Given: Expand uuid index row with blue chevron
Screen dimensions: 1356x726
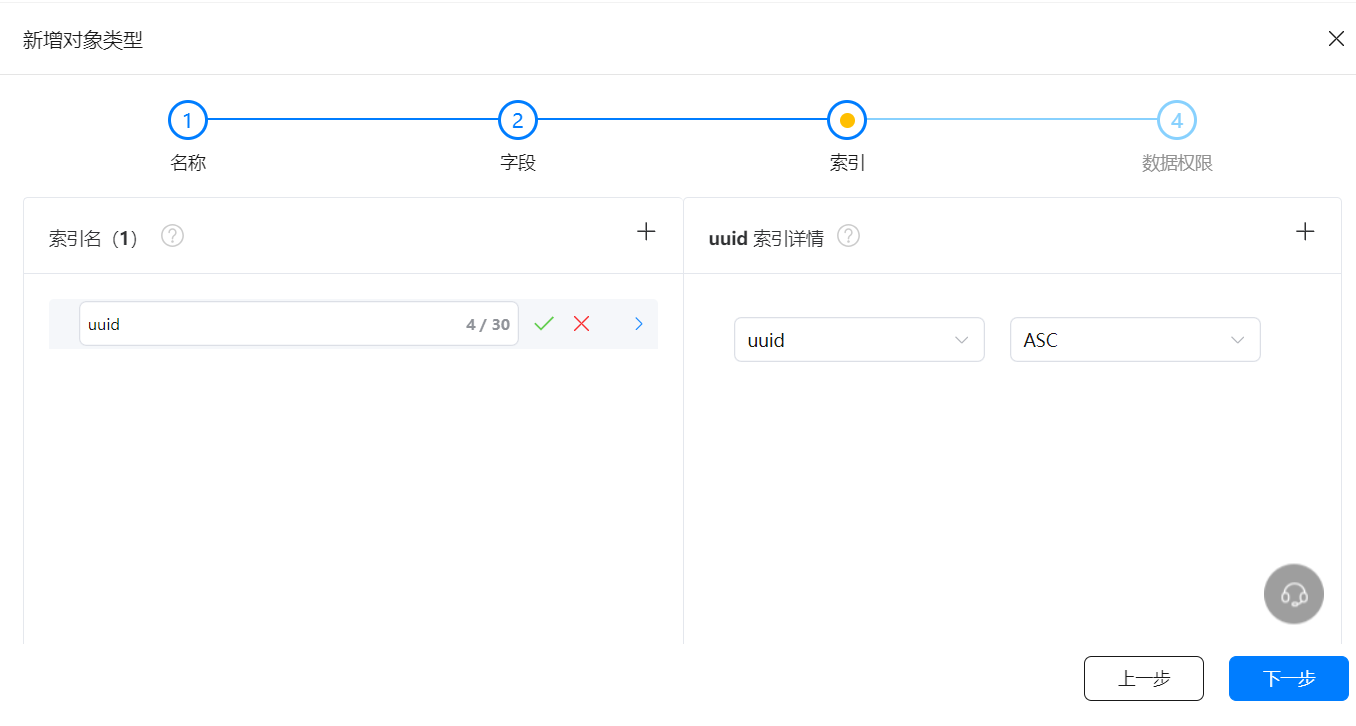Looking at the screenshot, I should point(639,324).
